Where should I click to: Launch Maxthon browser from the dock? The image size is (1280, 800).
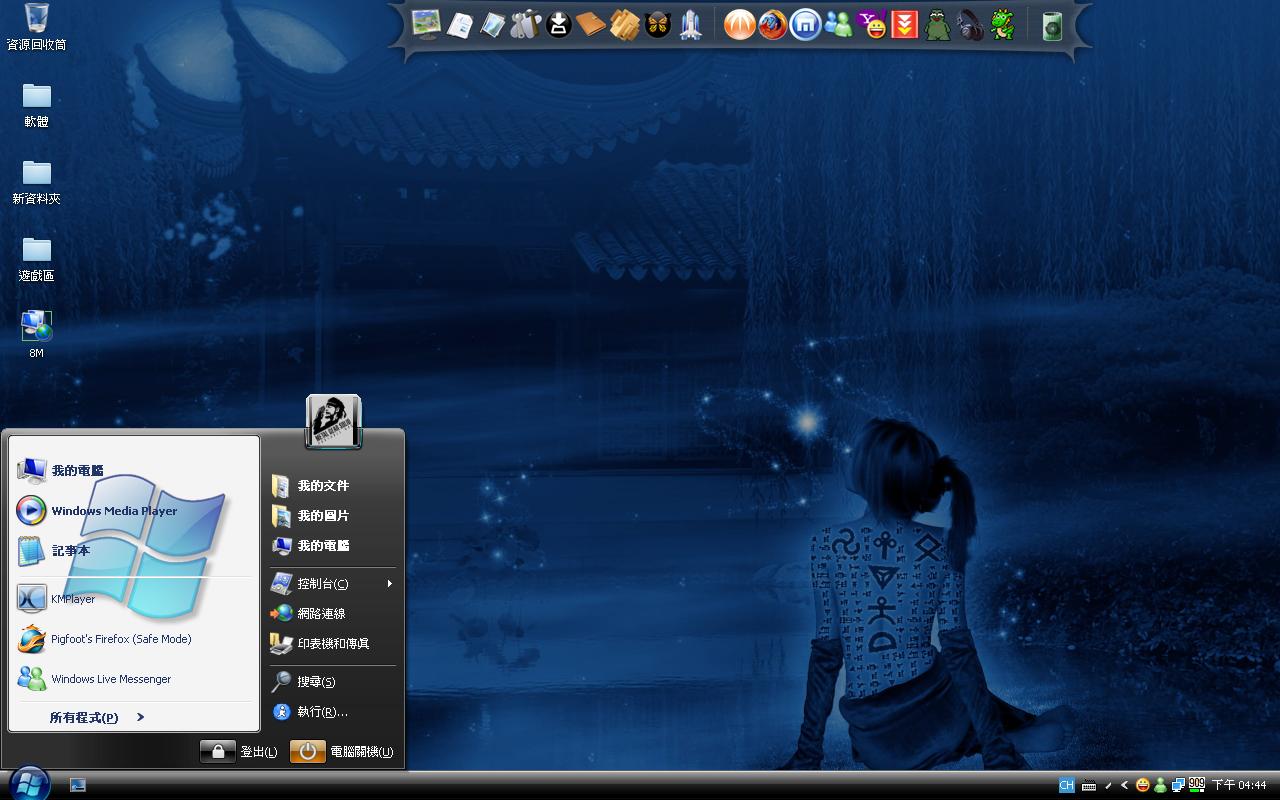click(805, 25)
